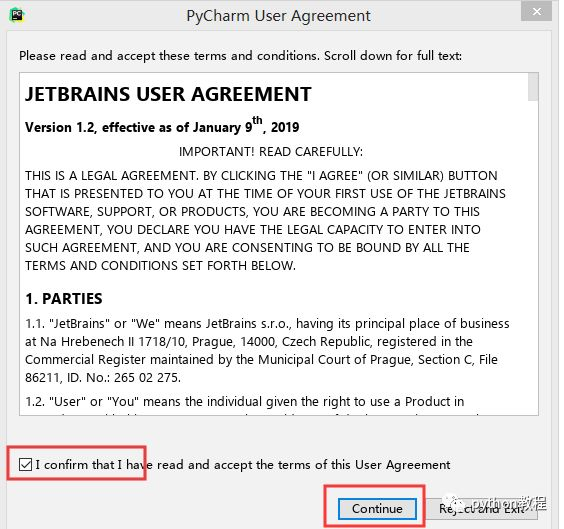564x529 pixels.
Task: Click the "PyCharm User Agreement" window title
Action: tap(278, 16)
